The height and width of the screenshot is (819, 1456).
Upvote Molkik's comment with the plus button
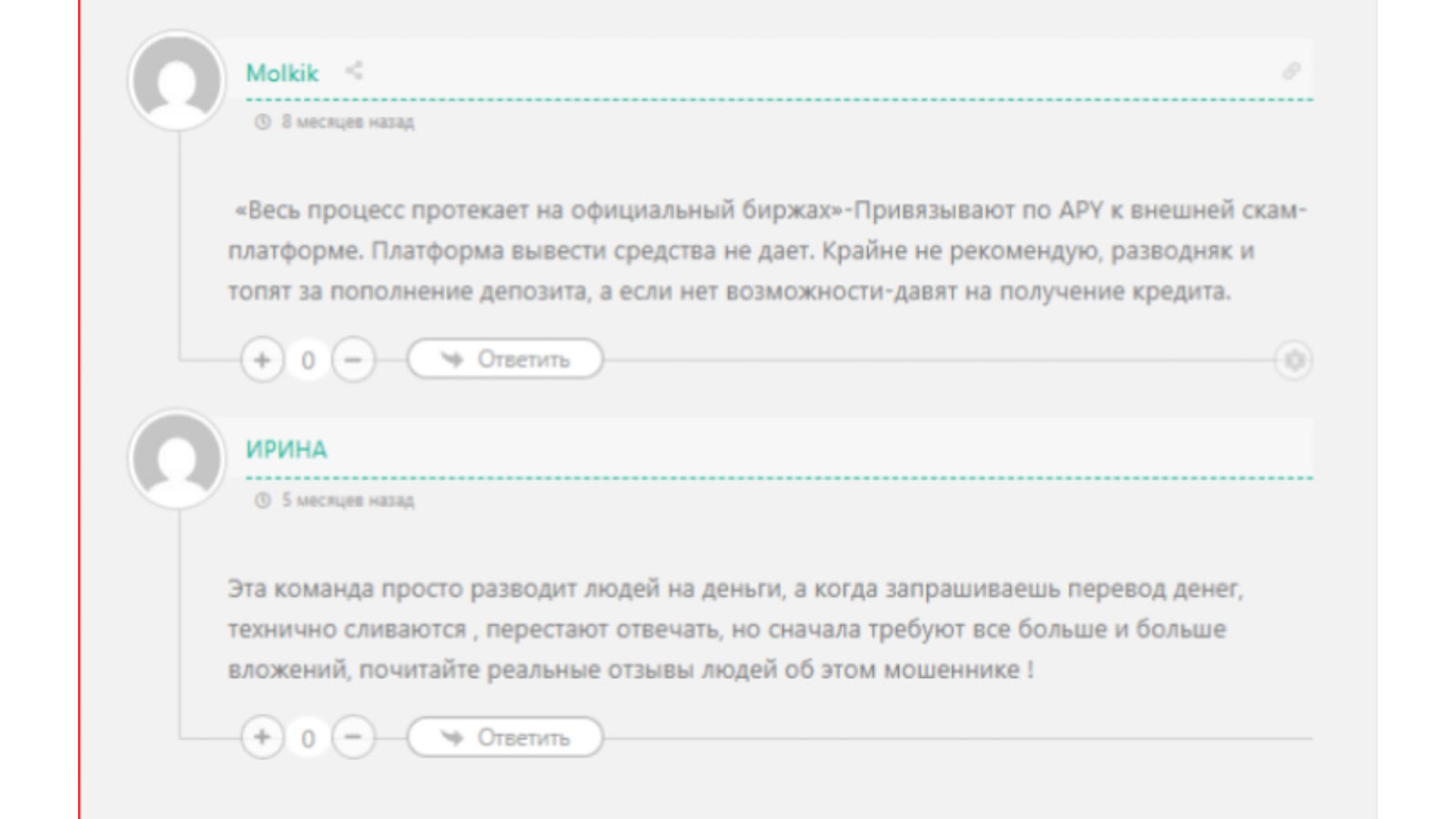262,359
